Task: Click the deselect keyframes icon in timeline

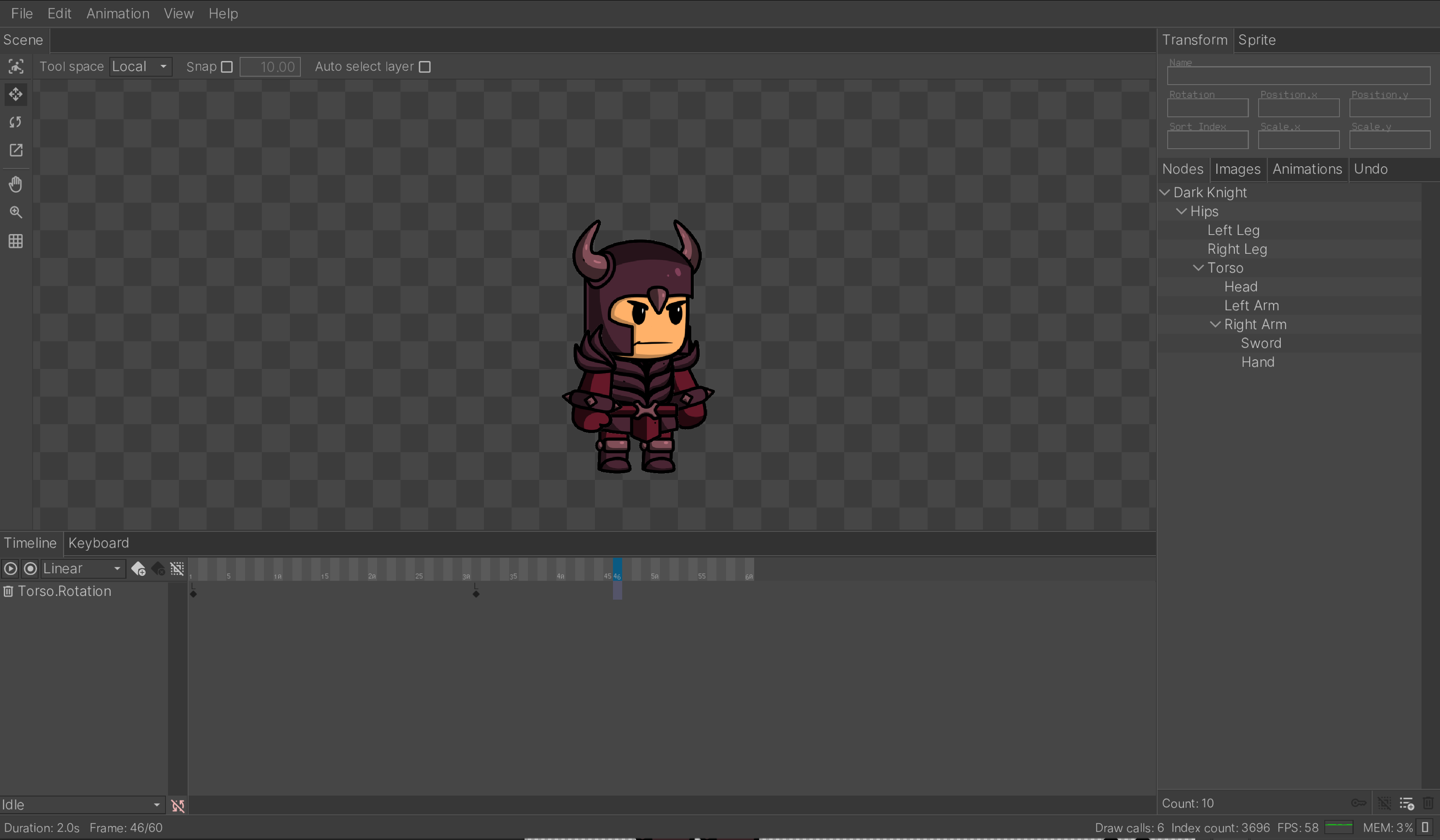Action: [x=177, y=569]
